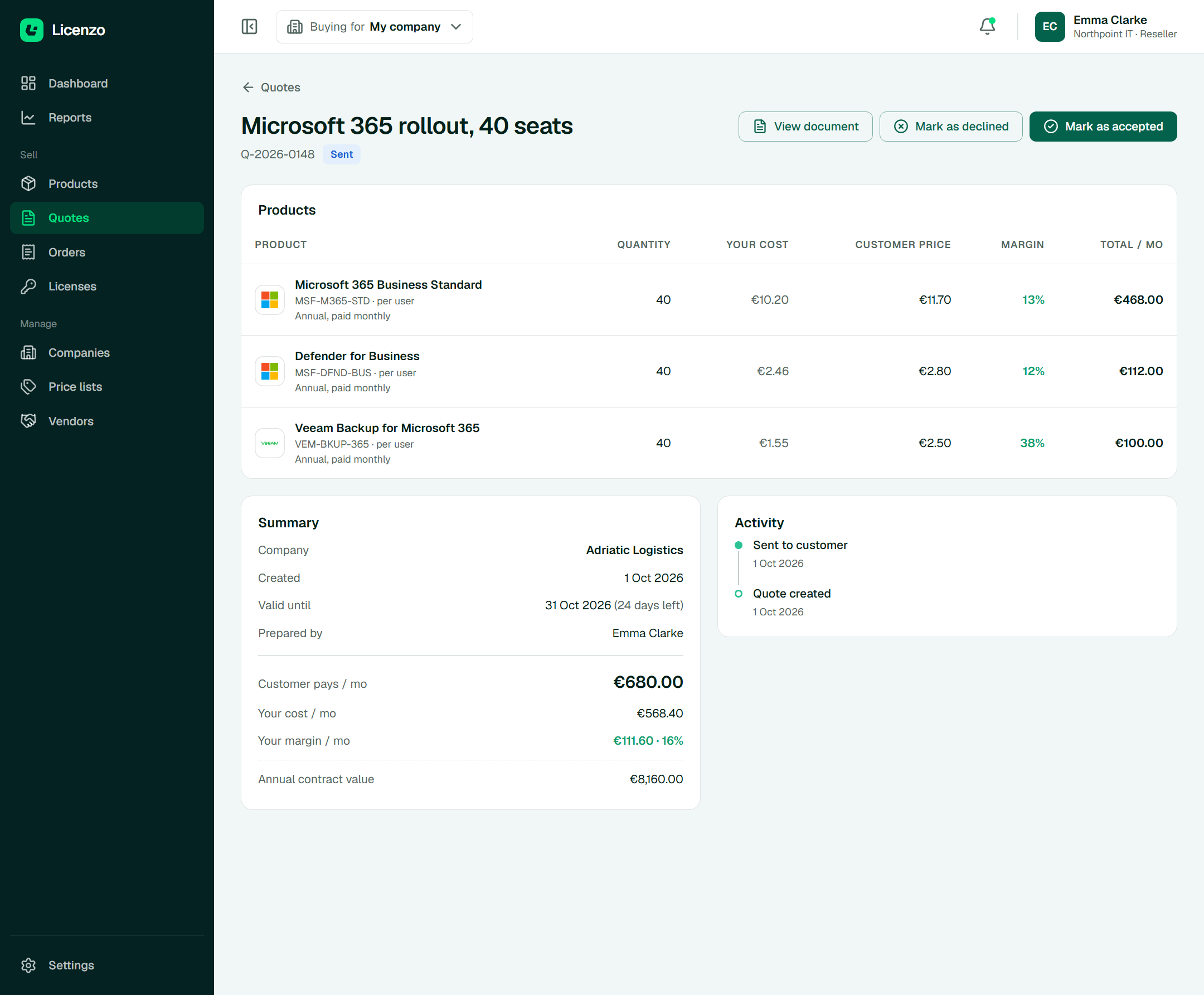Open Emma Clarke account menu

tap(1105, 26)
